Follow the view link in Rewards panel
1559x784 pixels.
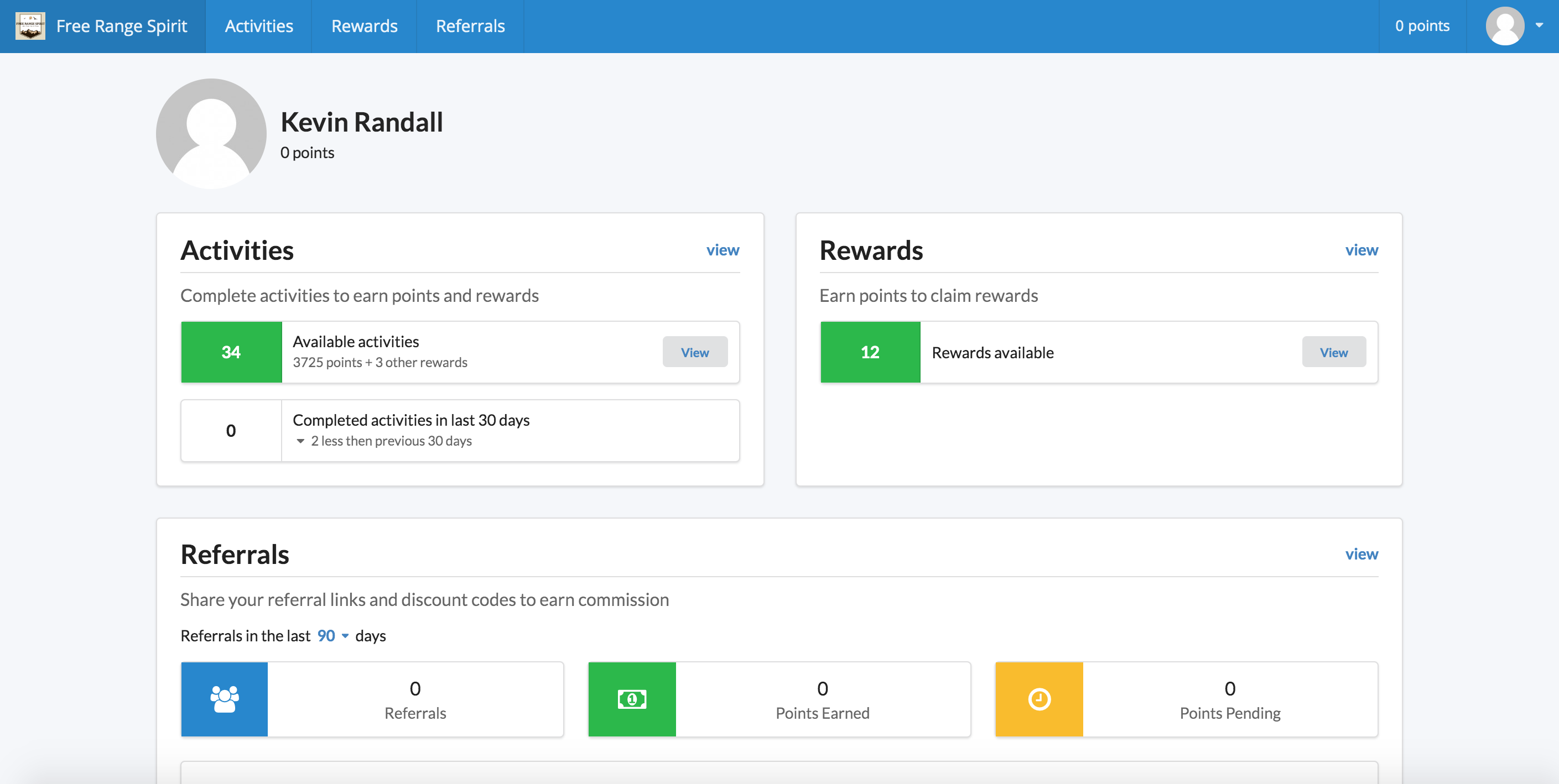click(1361, 250)
